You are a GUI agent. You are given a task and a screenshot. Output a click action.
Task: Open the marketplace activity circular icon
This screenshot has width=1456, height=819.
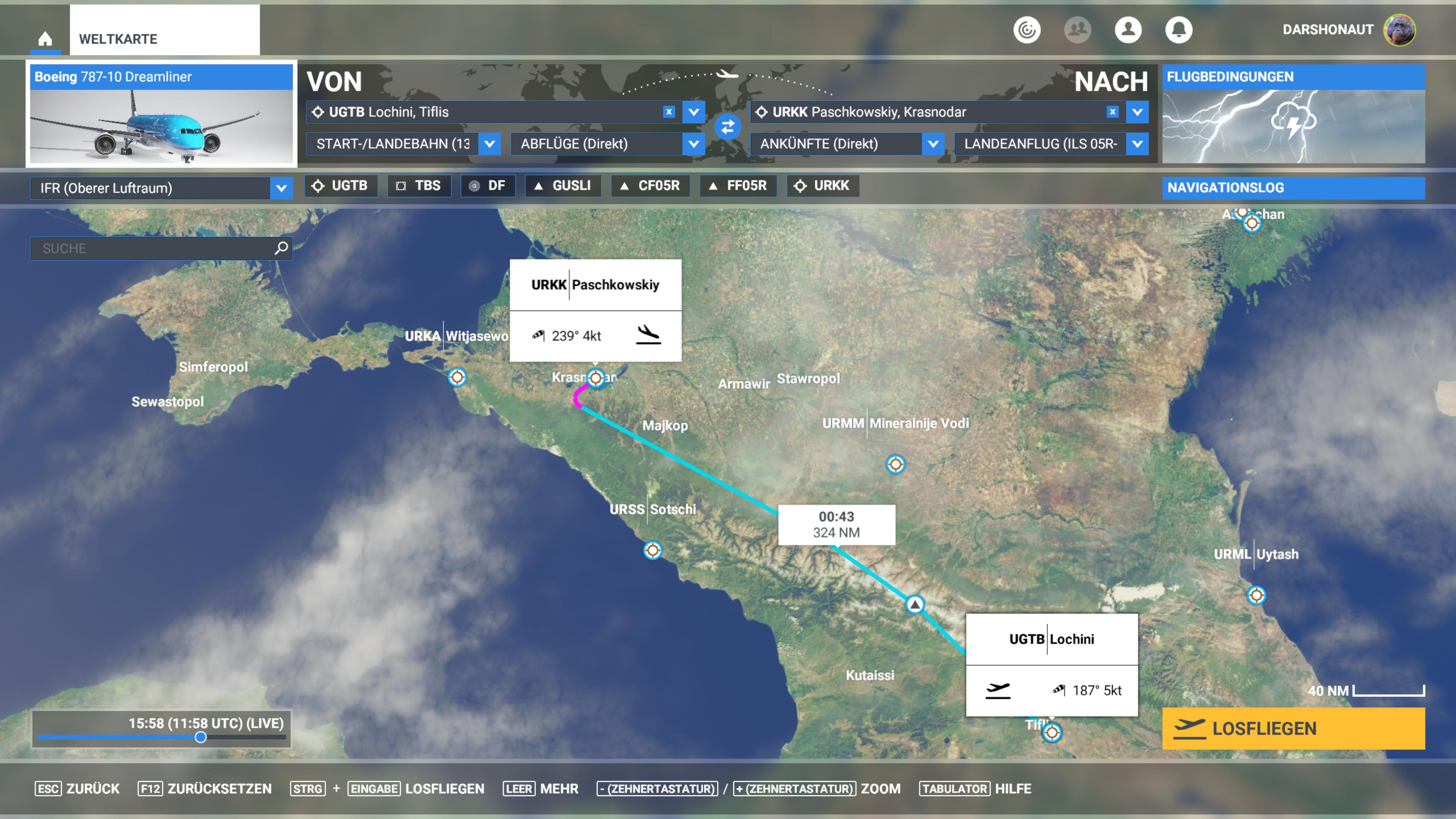coord(1026,30)
